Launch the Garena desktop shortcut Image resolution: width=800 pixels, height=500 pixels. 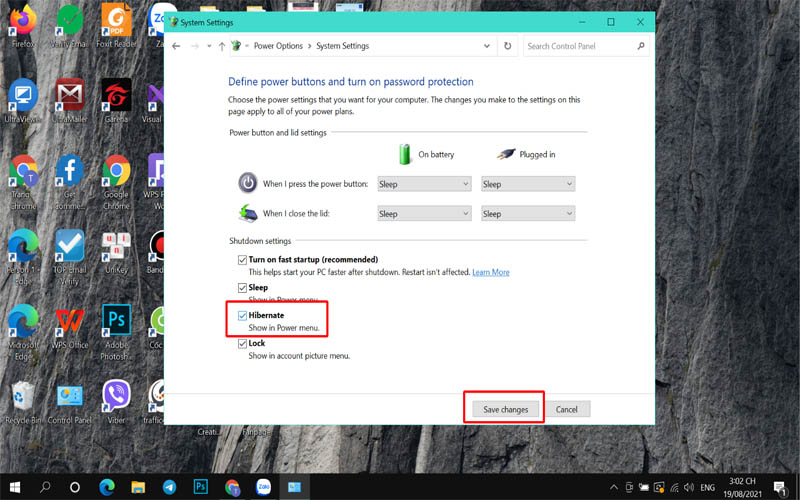point(116,101)
